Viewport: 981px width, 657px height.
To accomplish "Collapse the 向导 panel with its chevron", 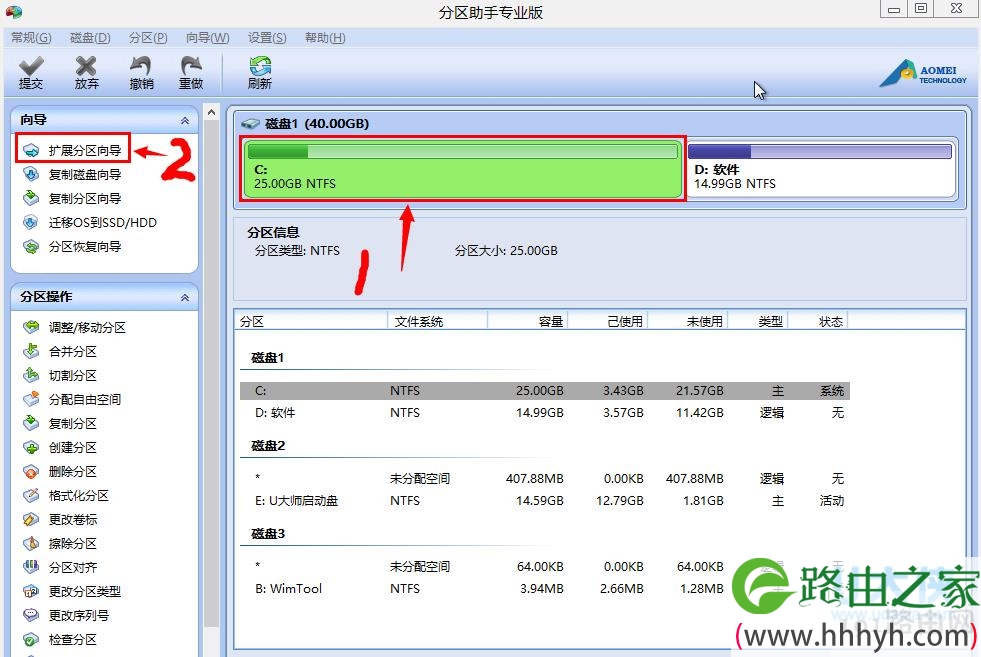I will pos(184,120).
